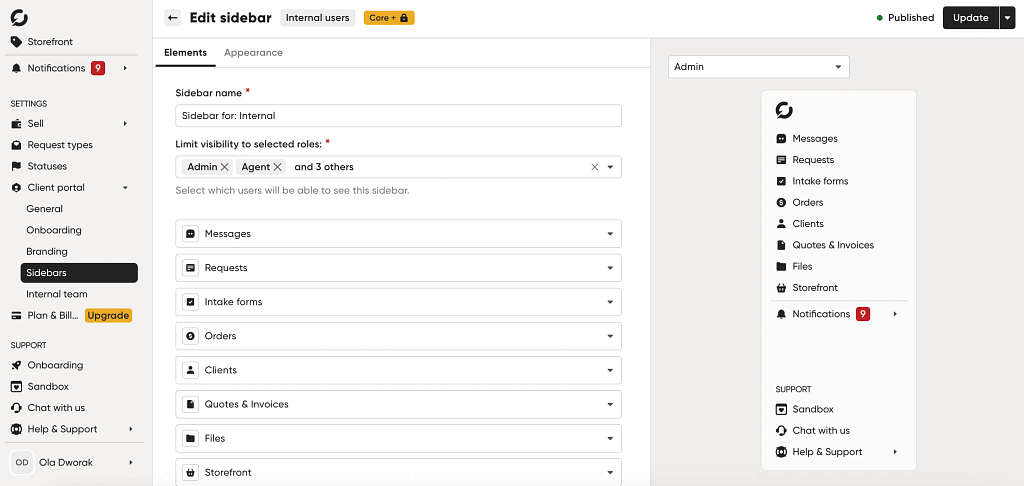Click the Intake forms check icon in the elements list

tap(191, 302)
